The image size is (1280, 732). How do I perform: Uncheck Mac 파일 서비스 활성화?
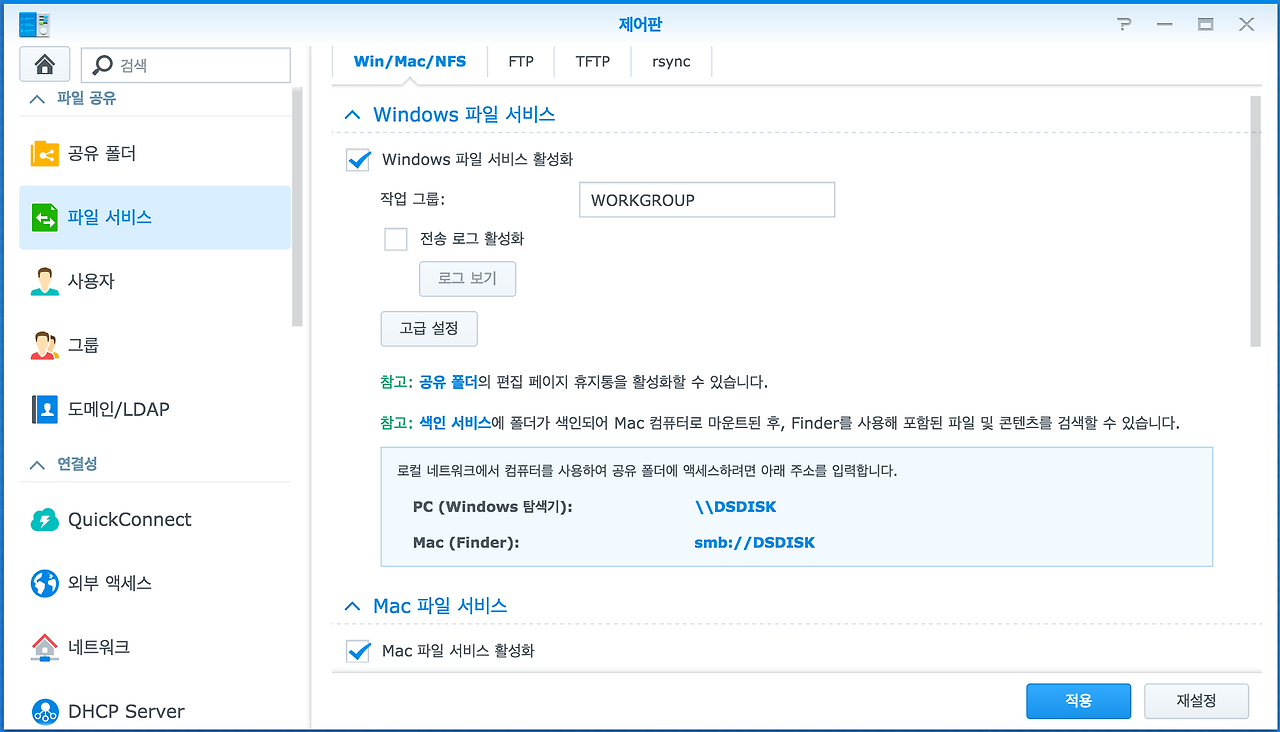357,650
